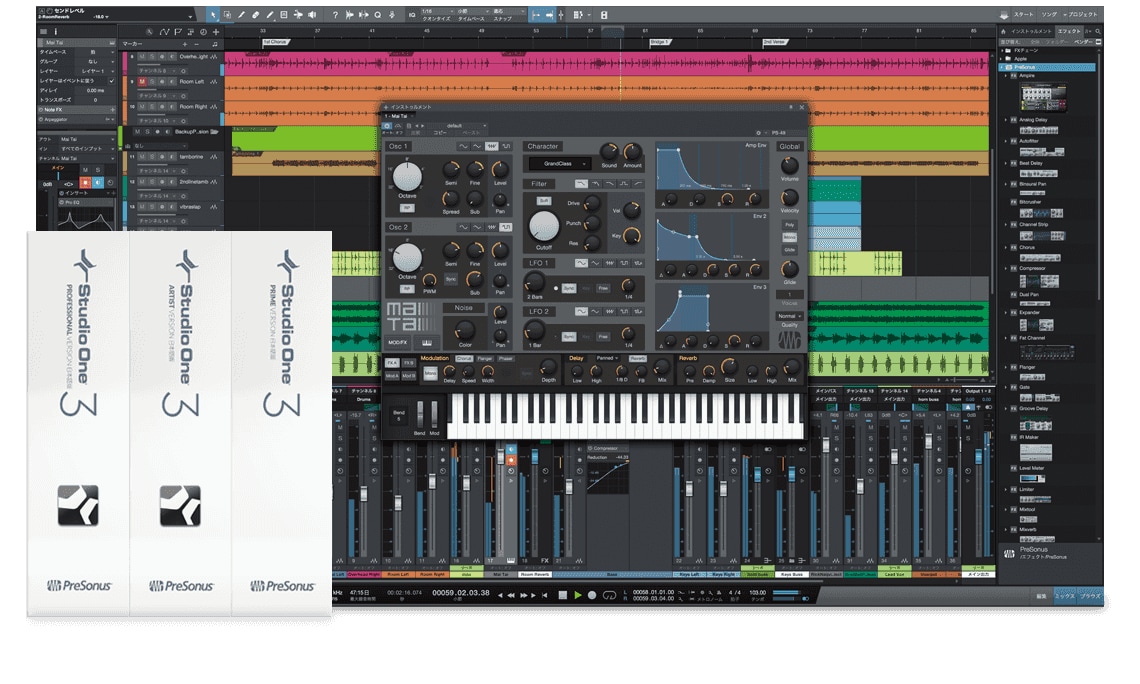Activate the Listen speaker tool
The image size is (1140, 684).
[x=313, y=15]
